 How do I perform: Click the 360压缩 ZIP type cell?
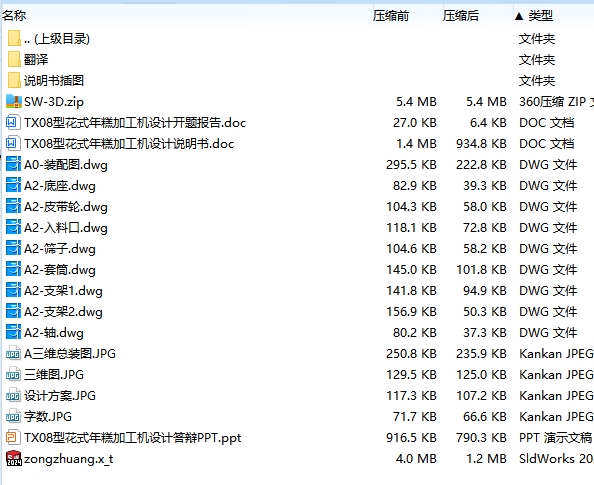[556, 102]
